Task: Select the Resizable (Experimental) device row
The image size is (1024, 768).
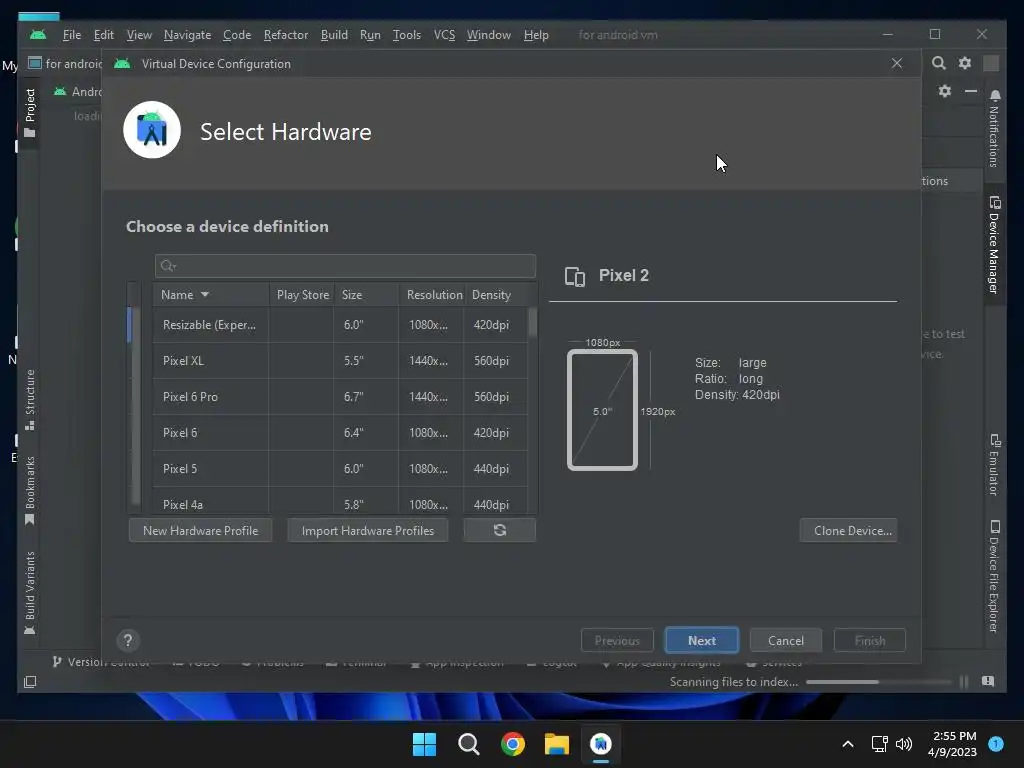Action: [x=340, y=325]
